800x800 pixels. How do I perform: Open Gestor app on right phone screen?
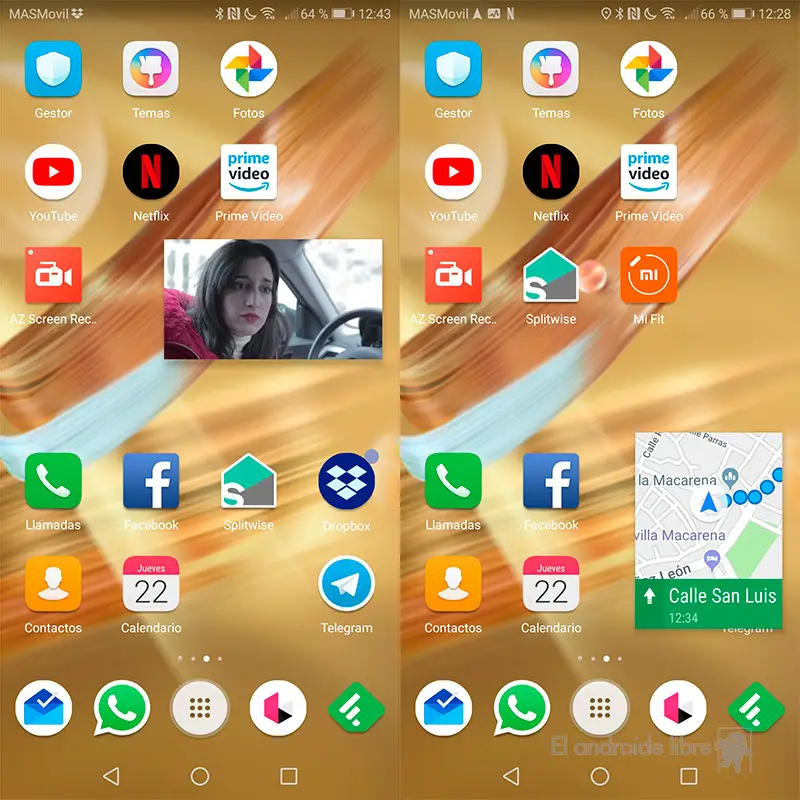click(453, 69)
